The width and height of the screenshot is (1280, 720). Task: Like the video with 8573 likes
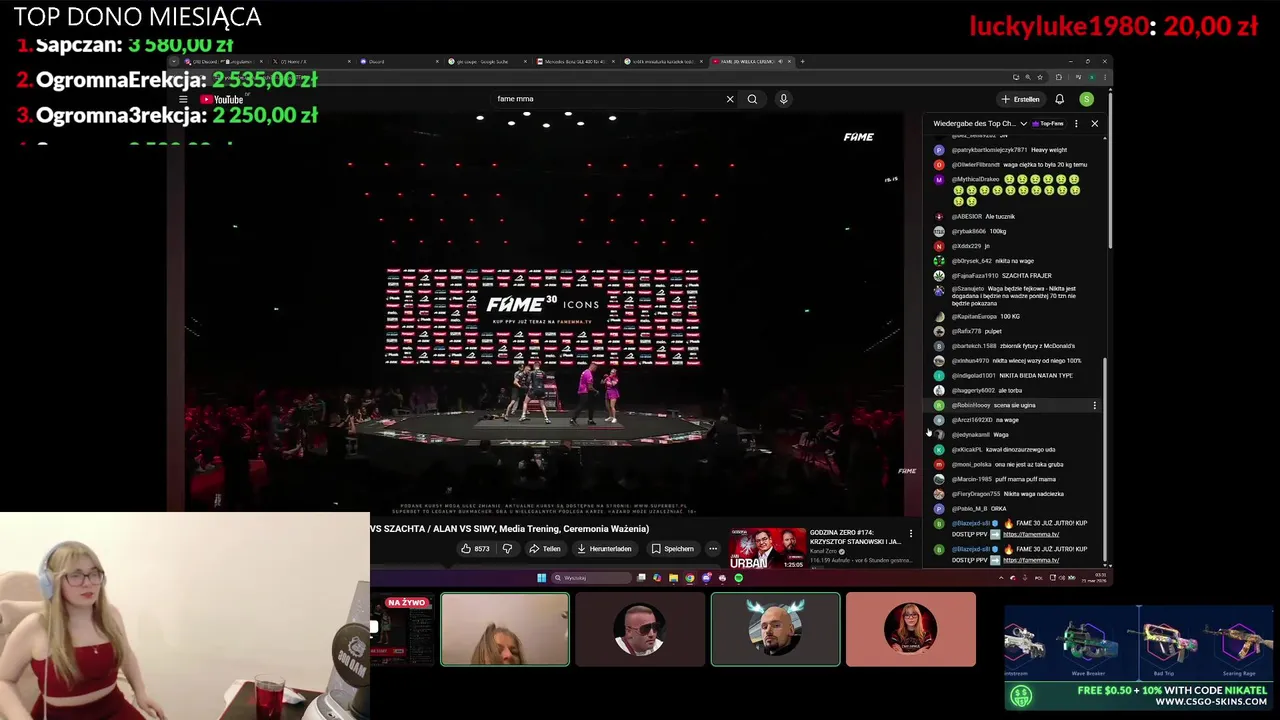click(x=476, y=548)
